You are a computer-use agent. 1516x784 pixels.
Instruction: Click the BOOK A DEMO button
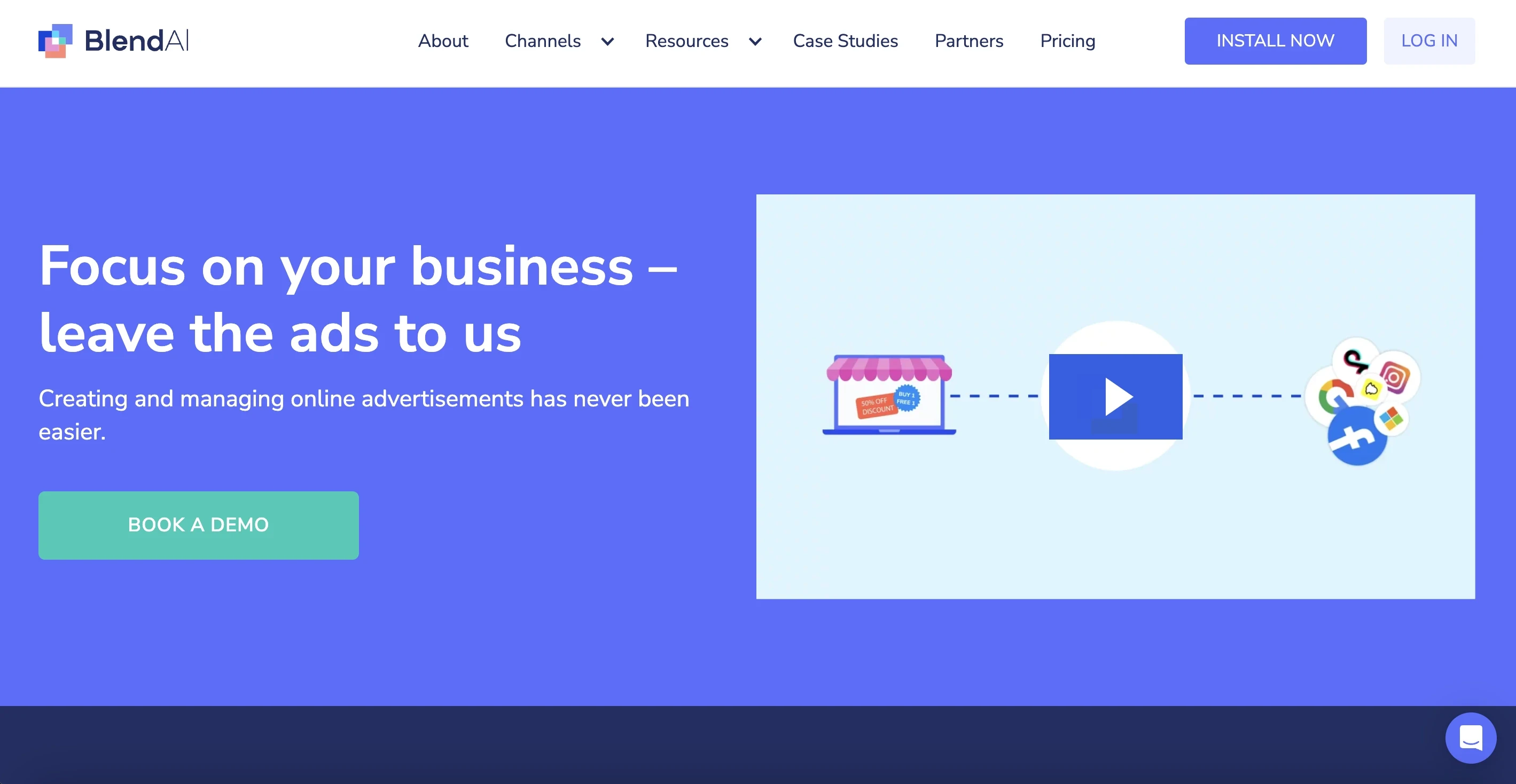click(198, 525)
